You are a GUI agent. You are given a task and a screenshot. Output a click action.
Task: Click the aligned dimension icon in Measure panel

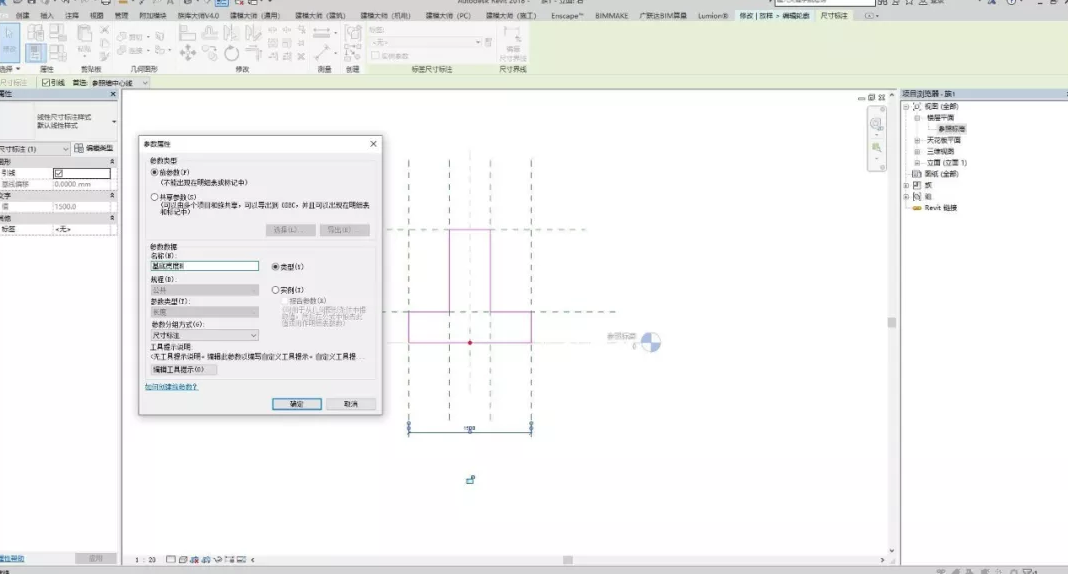[x=323, y=53]
